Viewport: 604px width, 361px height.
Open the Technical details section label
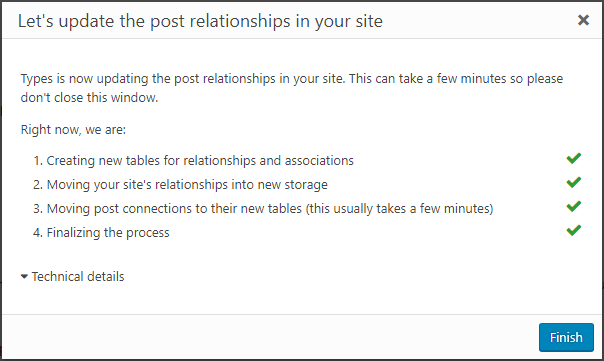click(78, 277)
